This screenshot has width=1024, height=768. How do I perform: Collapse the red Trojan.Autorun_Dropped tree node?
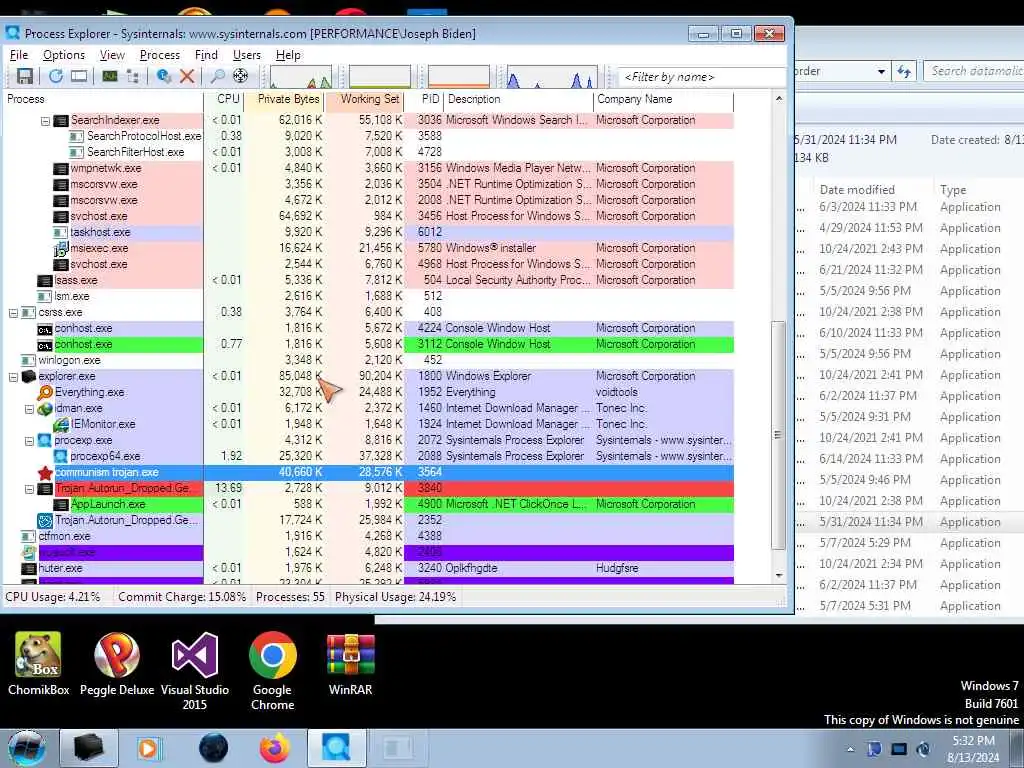point(29,488)
